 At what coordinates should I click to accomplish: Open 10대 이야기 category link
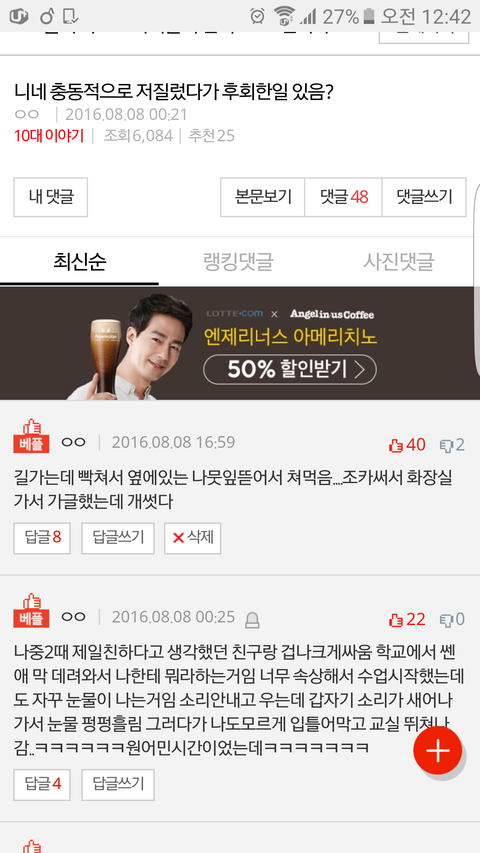click(49, 135)
